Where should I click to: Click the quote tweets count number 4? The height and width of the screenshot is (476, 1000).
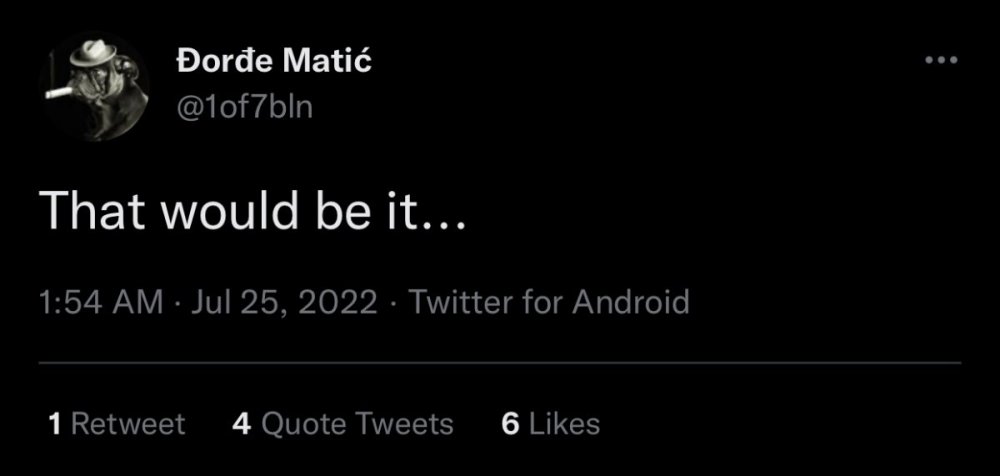tap(241, 424)
